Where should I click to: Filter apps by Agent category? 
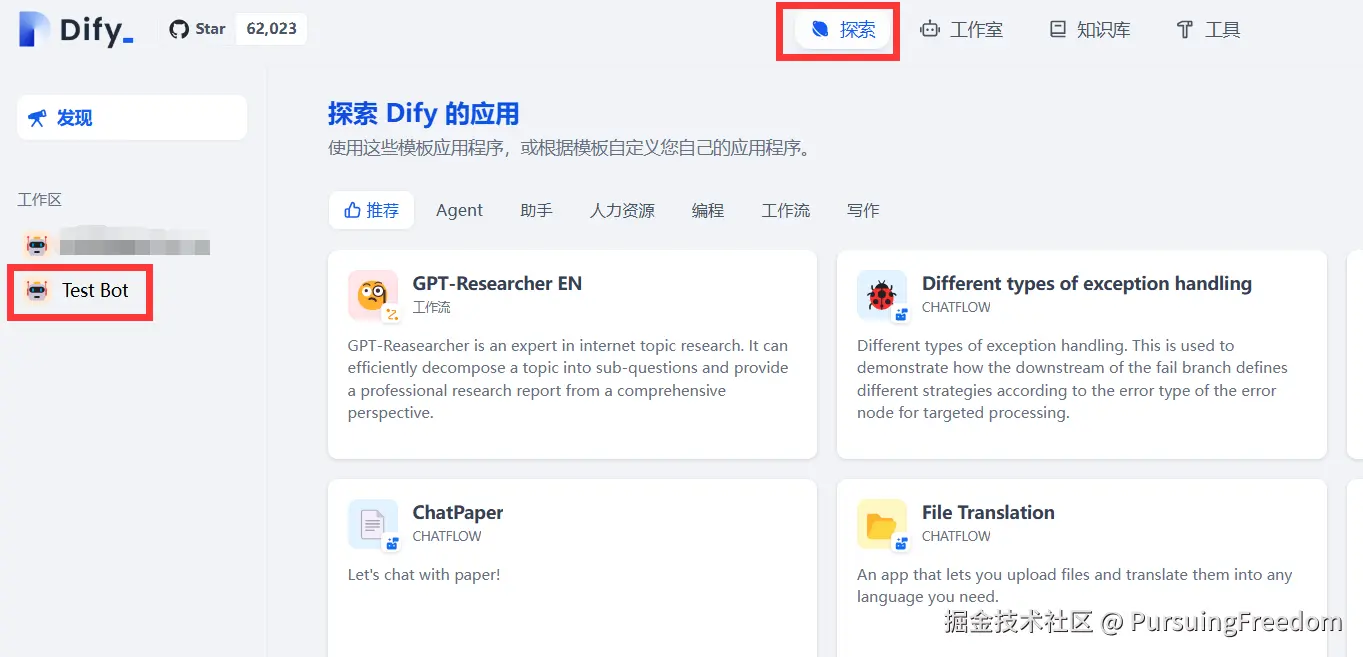[459, 210]
